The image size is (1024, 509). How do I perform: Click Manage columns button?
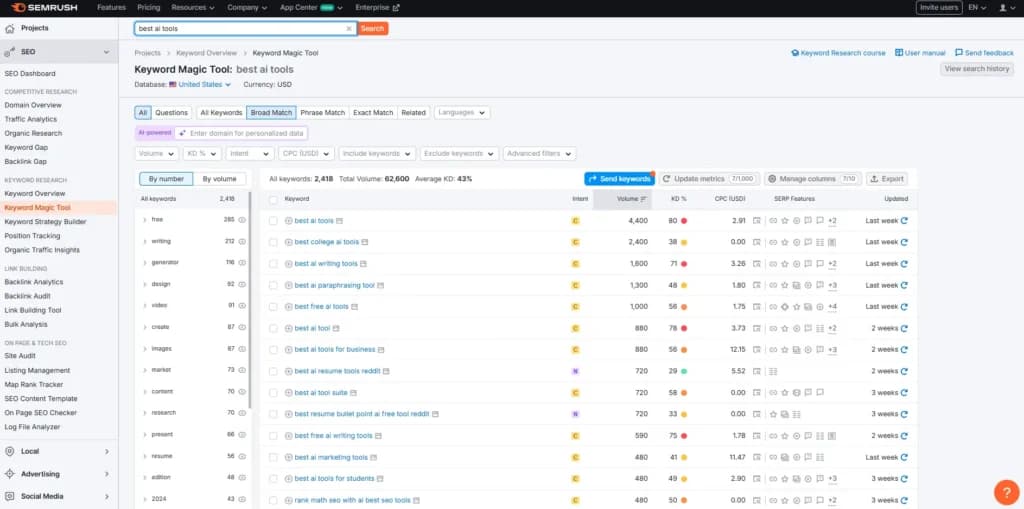pos(813,179)
